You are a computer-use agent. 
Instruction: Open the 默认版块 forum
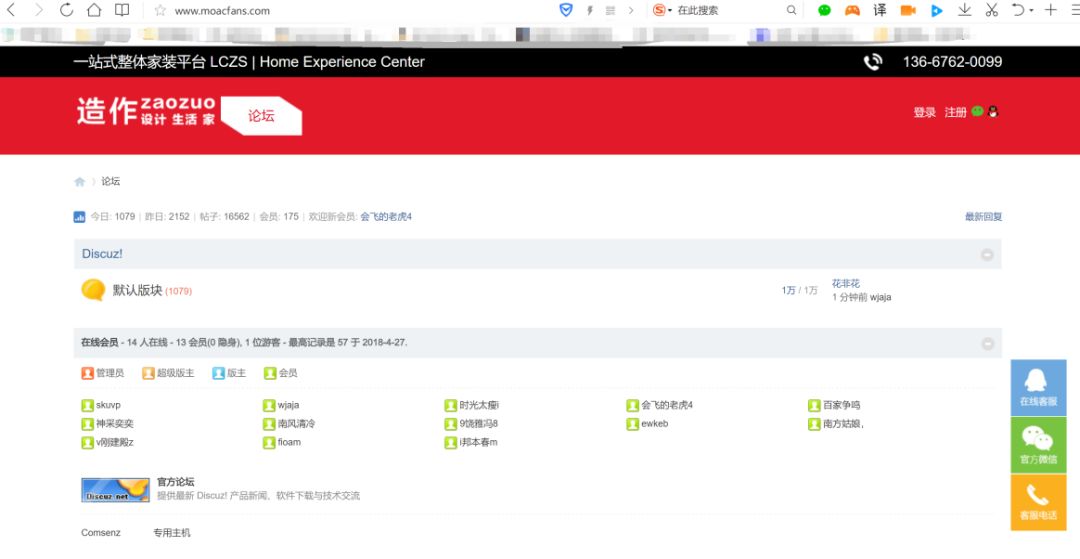click(138, 291)
